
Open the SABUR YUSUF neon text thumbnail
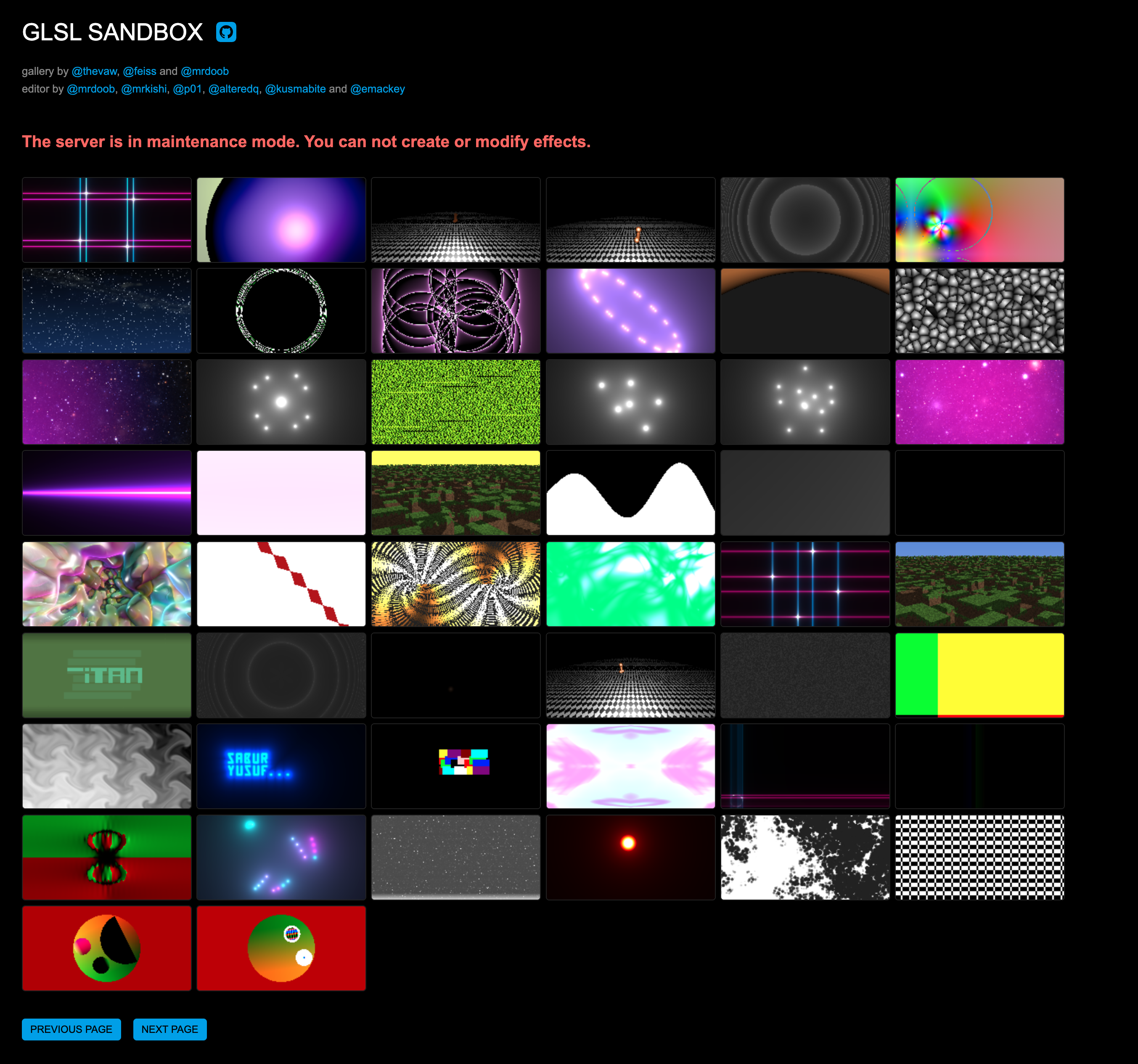point(281,766)
